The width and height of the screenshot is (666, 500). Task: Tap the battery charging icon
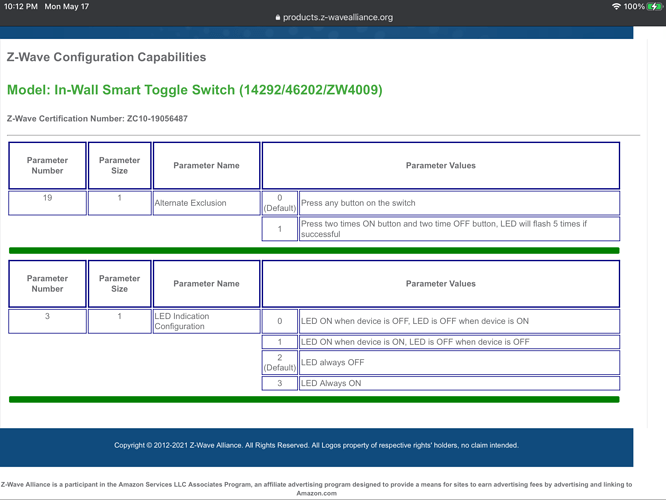pyautogui.click(x=655, y=6)
